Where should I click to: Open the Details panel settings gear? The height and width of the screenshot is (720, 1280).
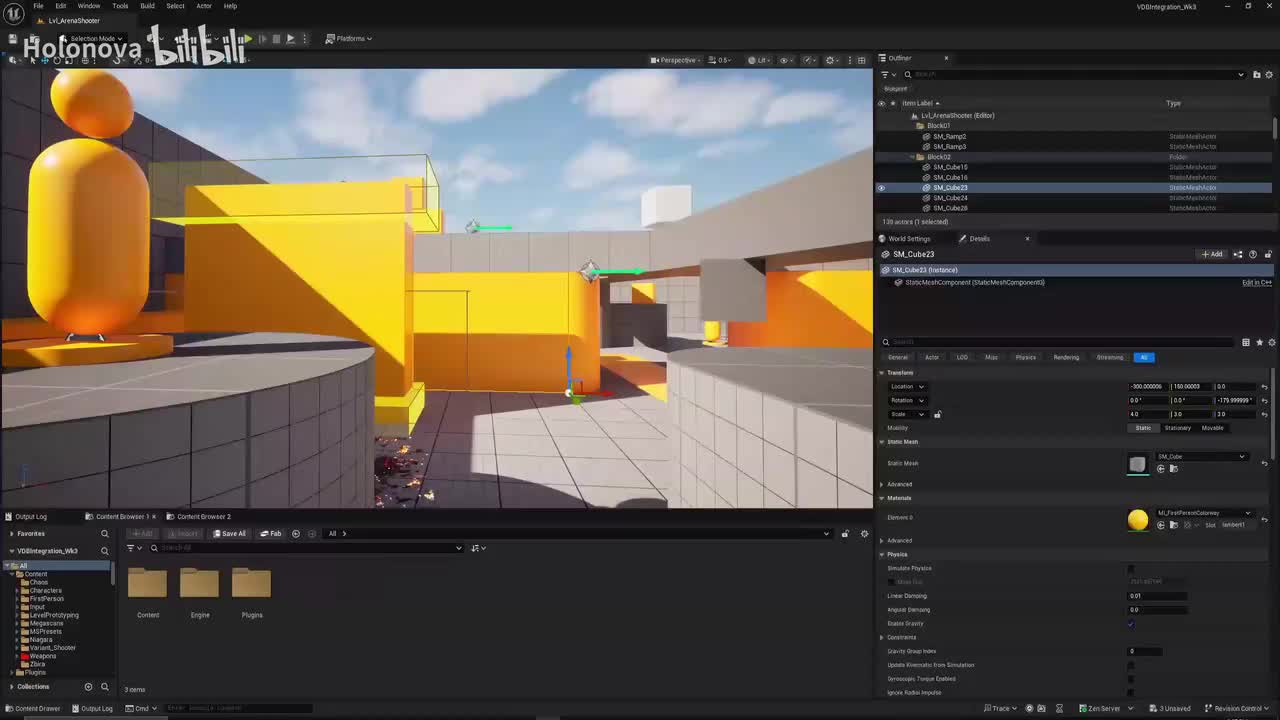[1271, 342]
